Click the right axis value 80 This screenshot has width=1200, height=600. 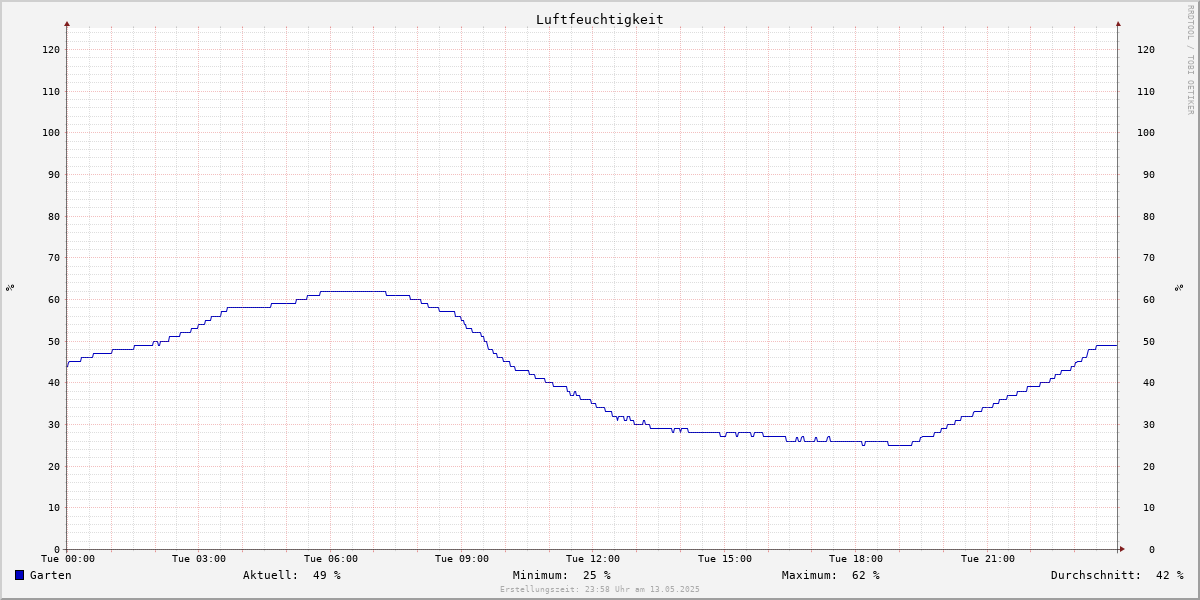coord(1149,216)
